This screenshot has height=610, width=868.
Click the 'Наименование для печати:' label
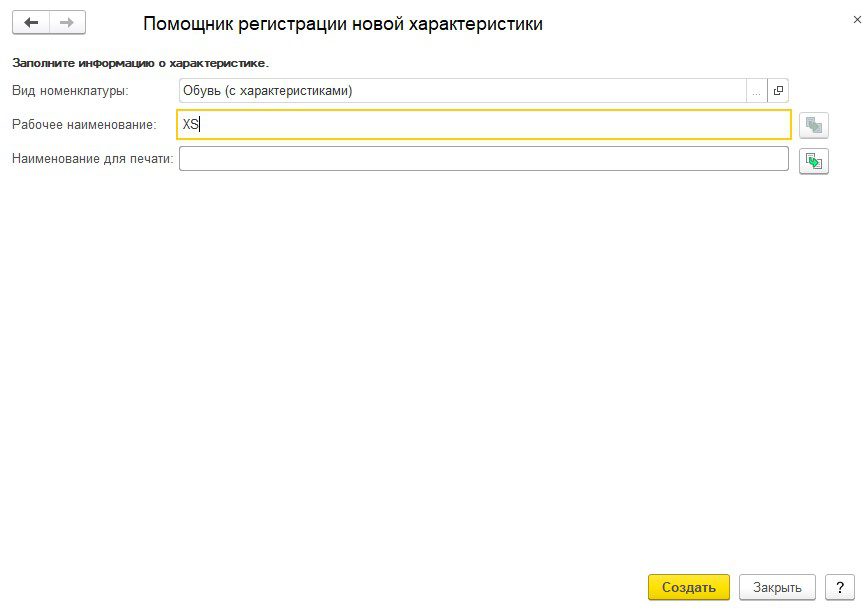click(92, 159)
